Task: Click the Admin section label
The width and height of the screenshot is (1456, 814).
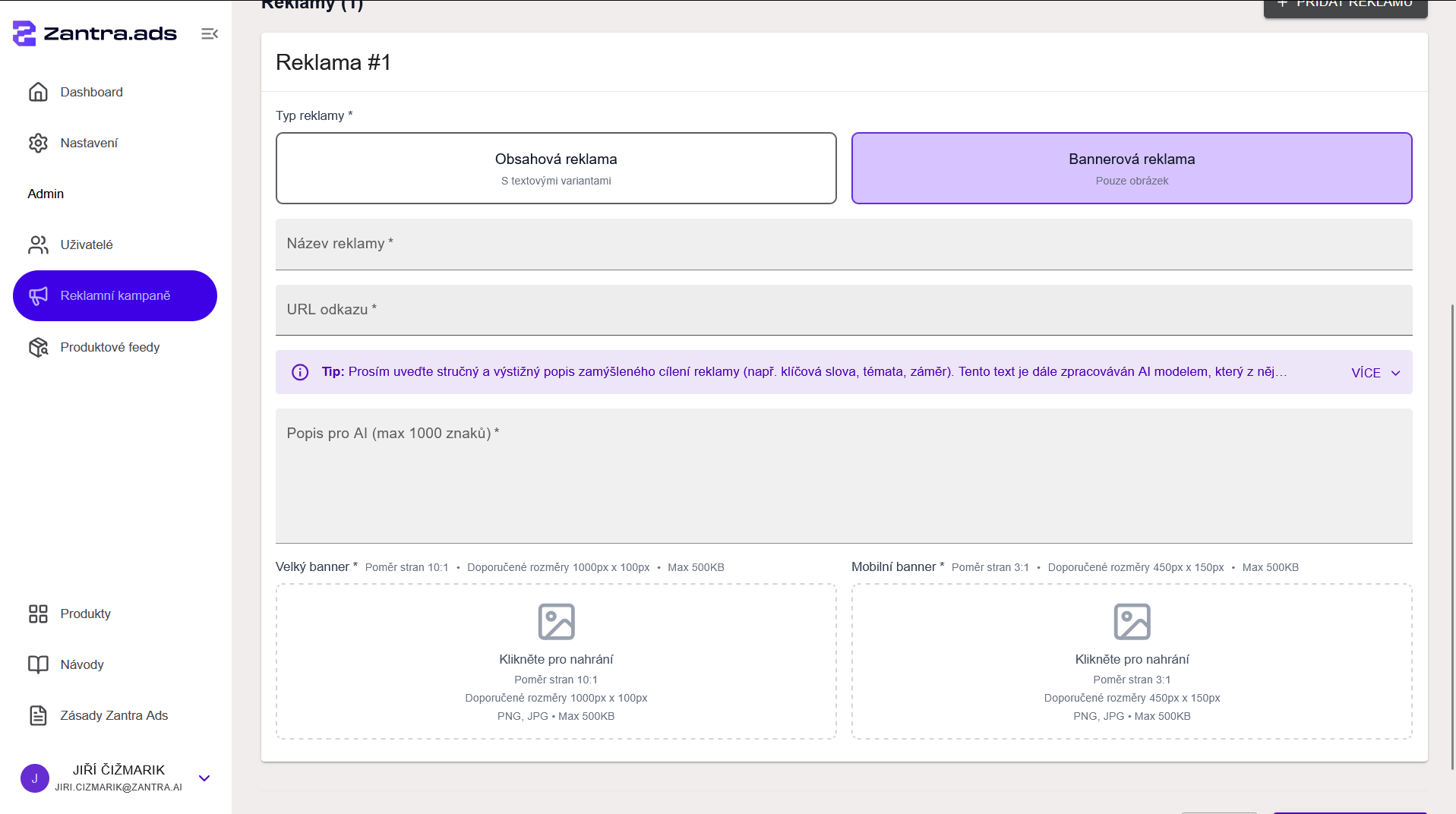Action: click(46, 194)
